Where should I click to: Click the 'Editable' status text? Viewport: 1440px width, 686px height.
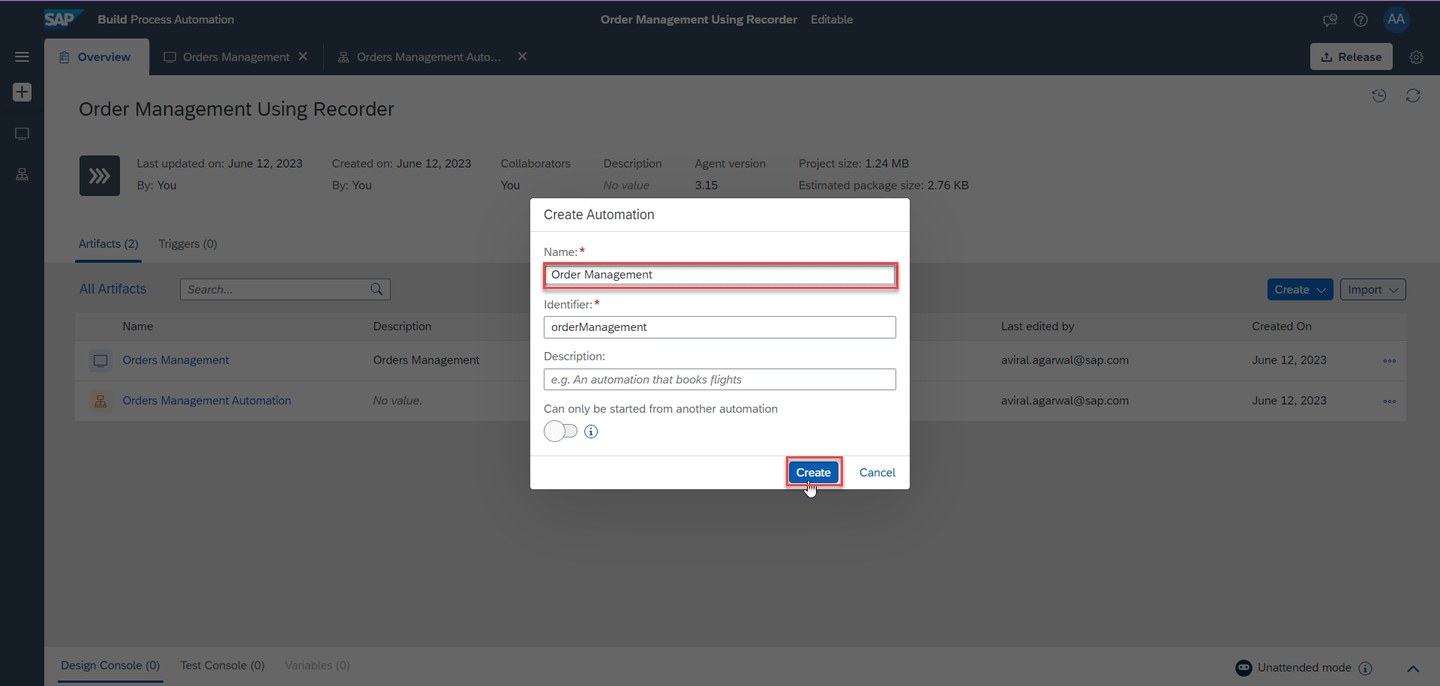coord(832,19)
